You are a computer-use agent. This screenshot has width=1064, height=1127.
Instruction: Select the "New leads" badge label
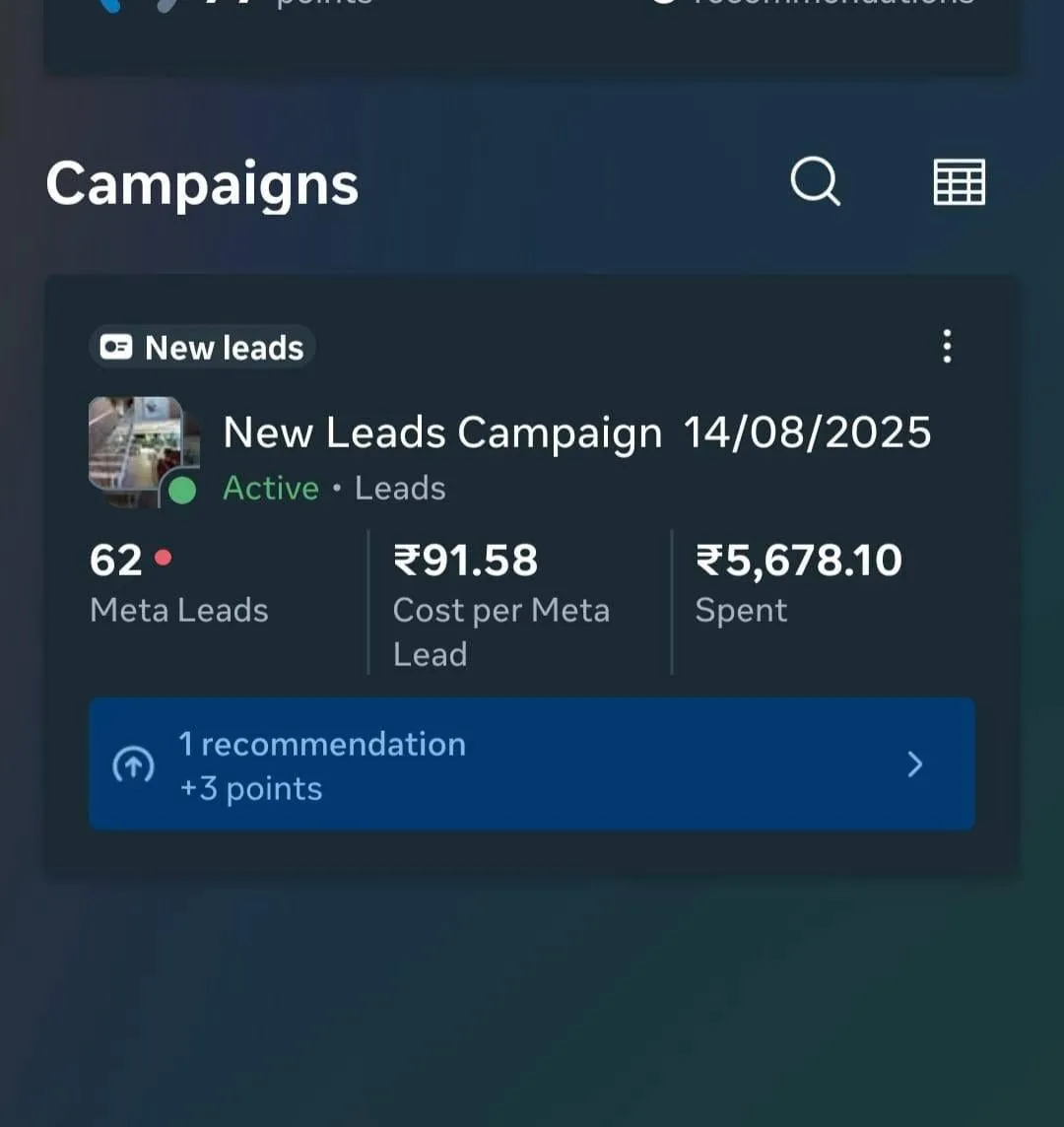[x=224, y=348]
